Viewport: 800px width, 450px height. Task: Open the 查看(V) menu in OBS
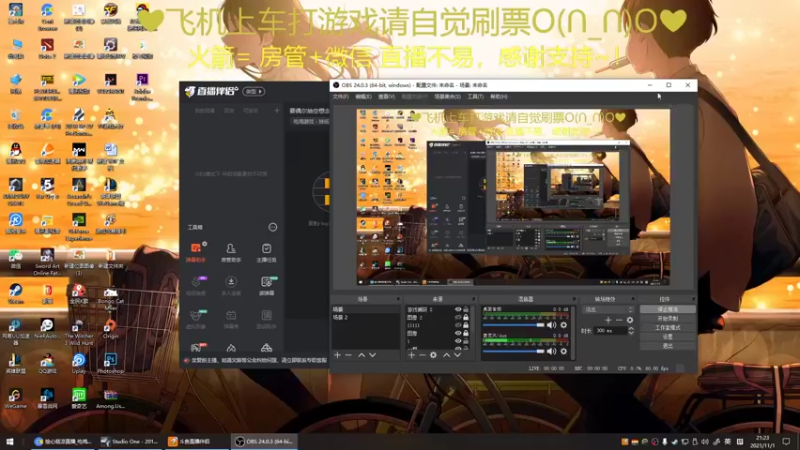click(386, 96)
